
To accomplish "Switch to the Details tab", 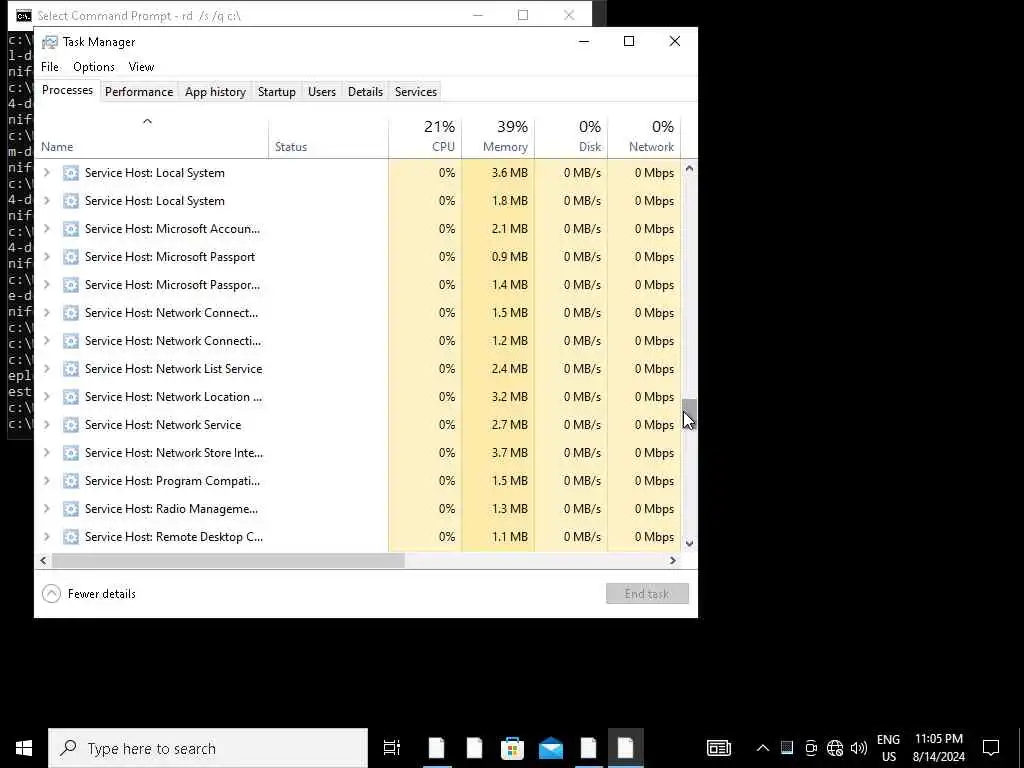I will tap(365, 92).
